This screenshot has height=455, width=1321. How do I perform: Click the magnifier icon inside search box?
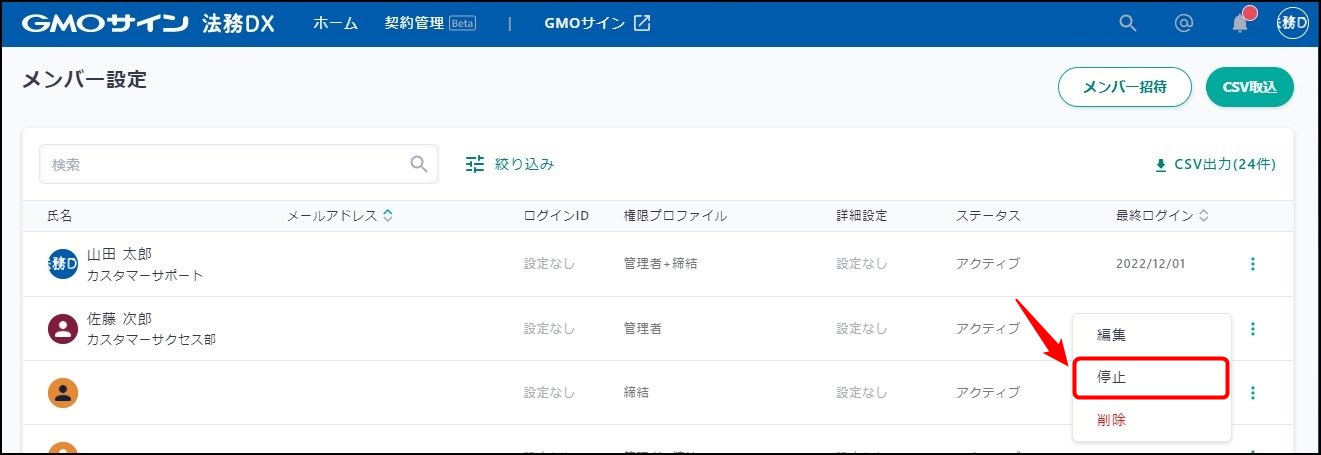tap(419, 164)
